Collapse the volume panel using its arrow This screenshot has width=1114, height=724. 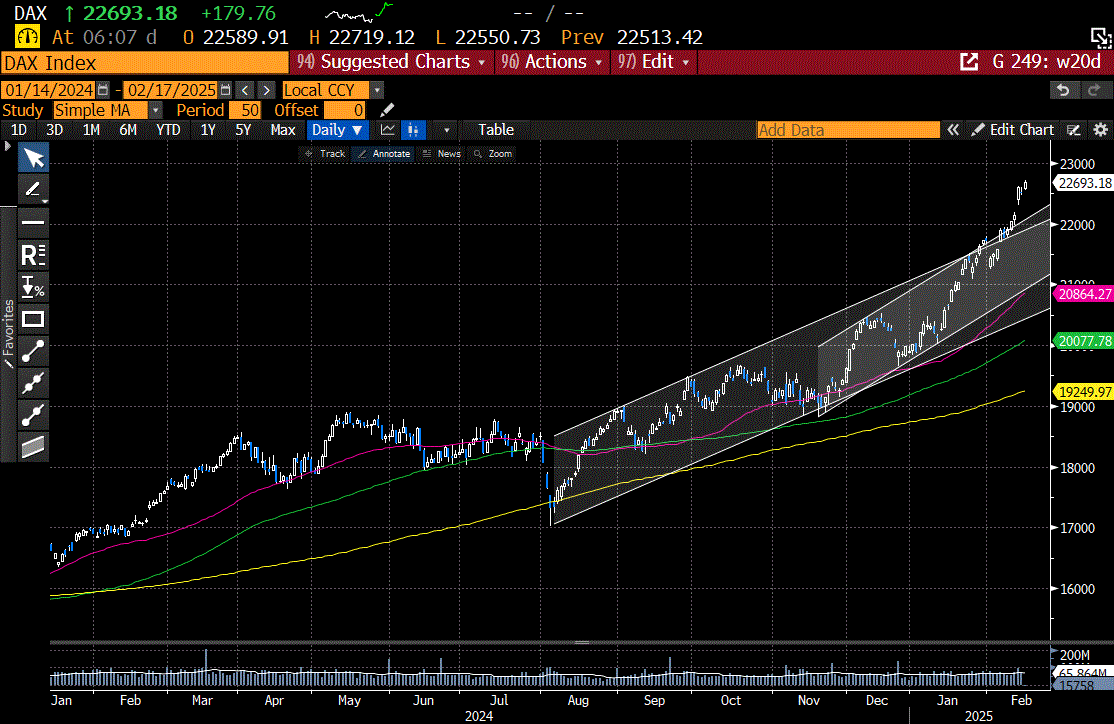(1054, 649)
